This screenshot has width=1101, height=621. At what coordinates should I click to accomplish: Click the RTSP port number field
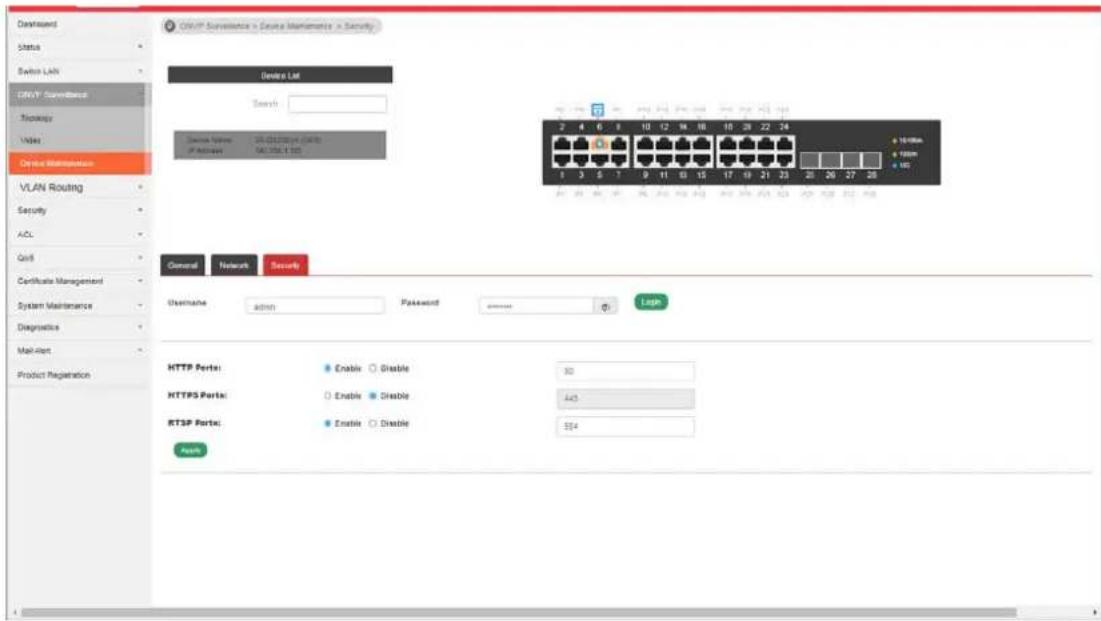point(625,426)
